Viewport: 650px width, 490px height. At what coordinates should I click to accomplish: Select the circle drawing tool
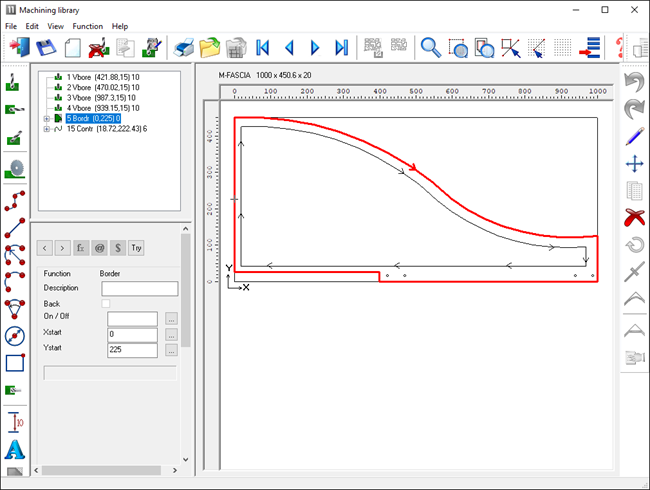pos(15,336)
